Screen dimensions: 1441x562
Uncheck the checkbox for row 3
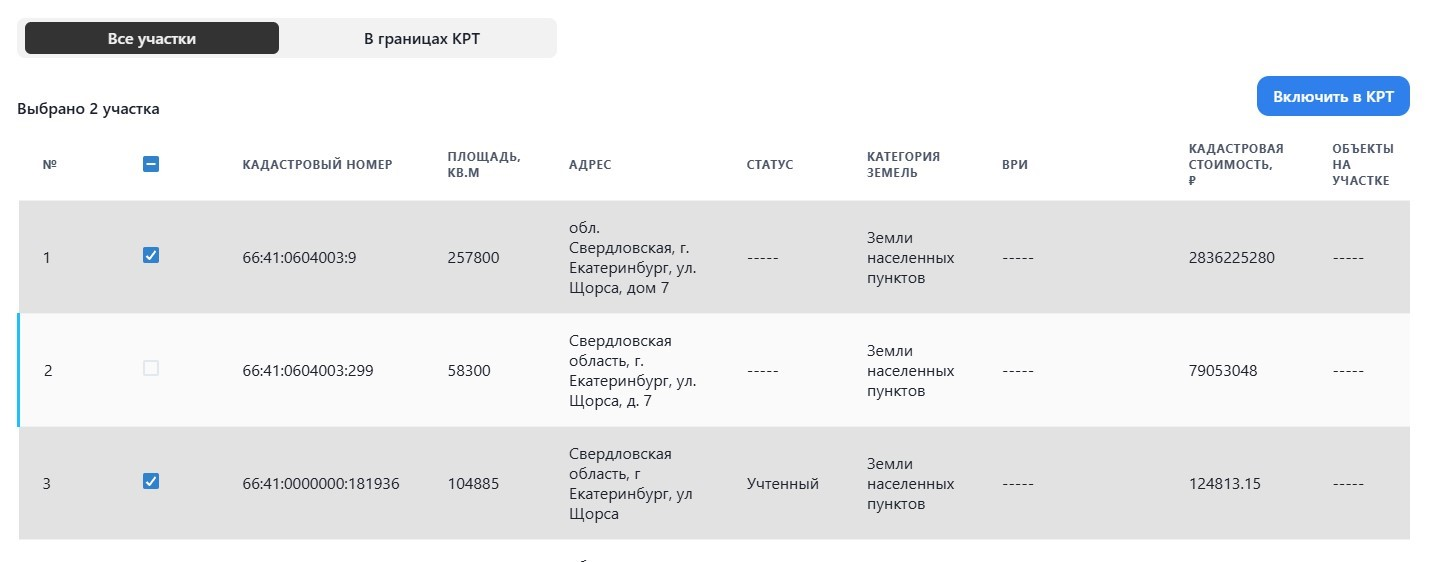point(151,482)
